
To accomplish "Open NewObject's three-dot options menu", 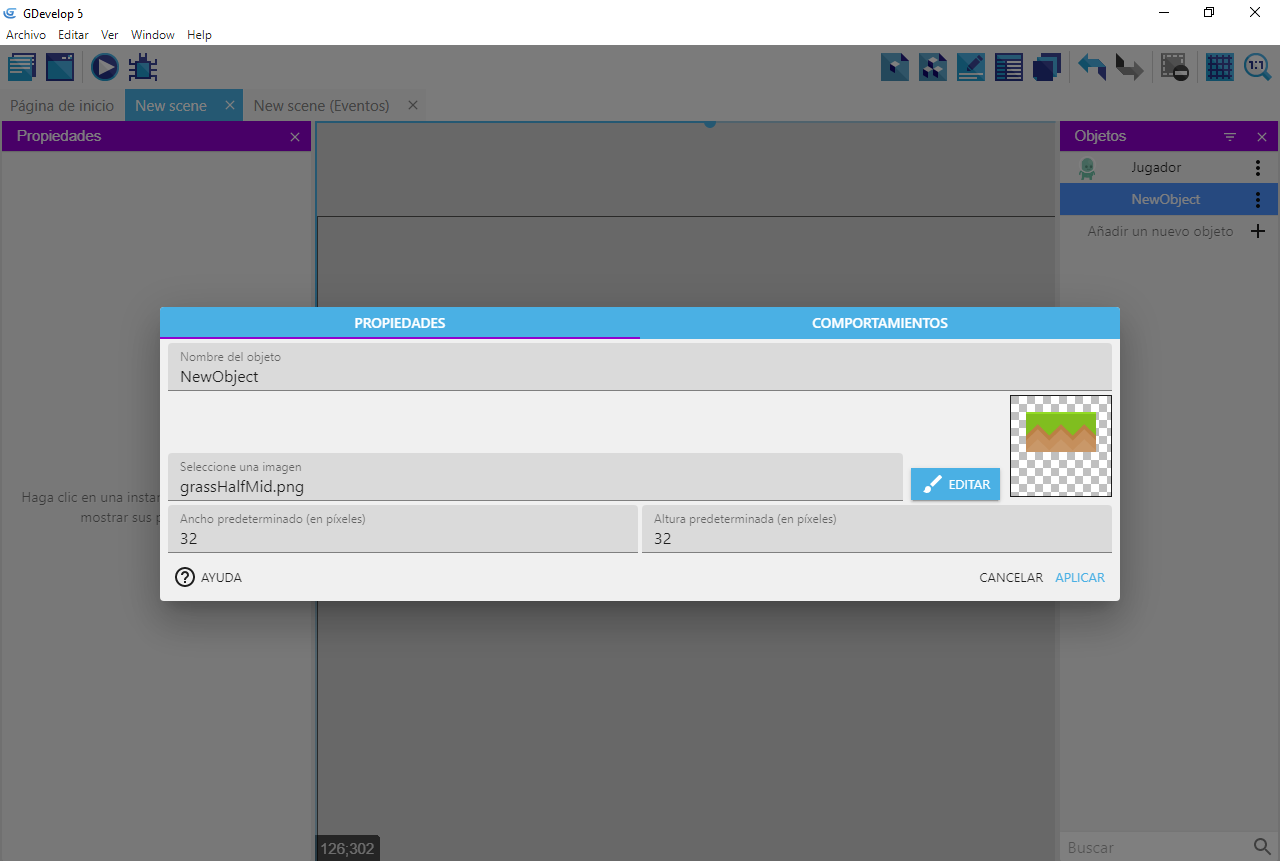I will 1258,200.
